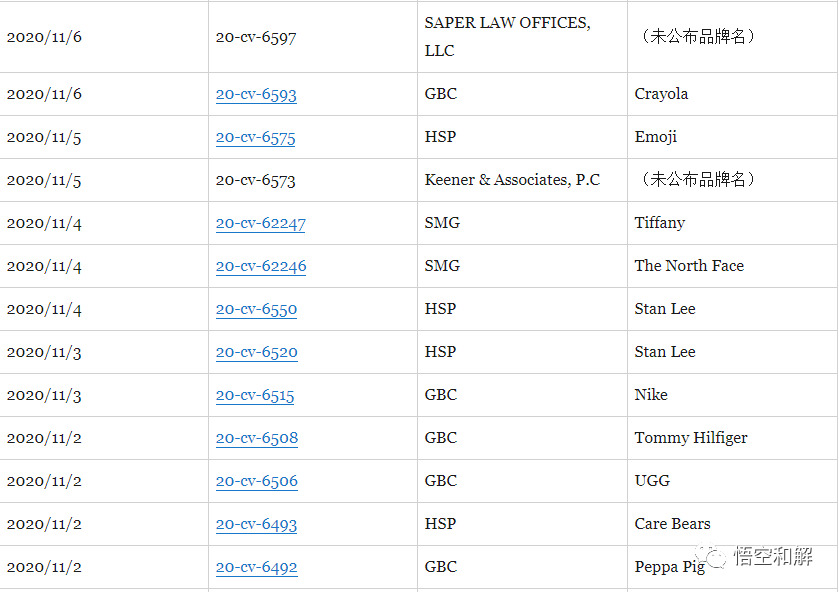Open case link 20-cv-6593
The height and width of the screenshot is (592, 839).
256,94
